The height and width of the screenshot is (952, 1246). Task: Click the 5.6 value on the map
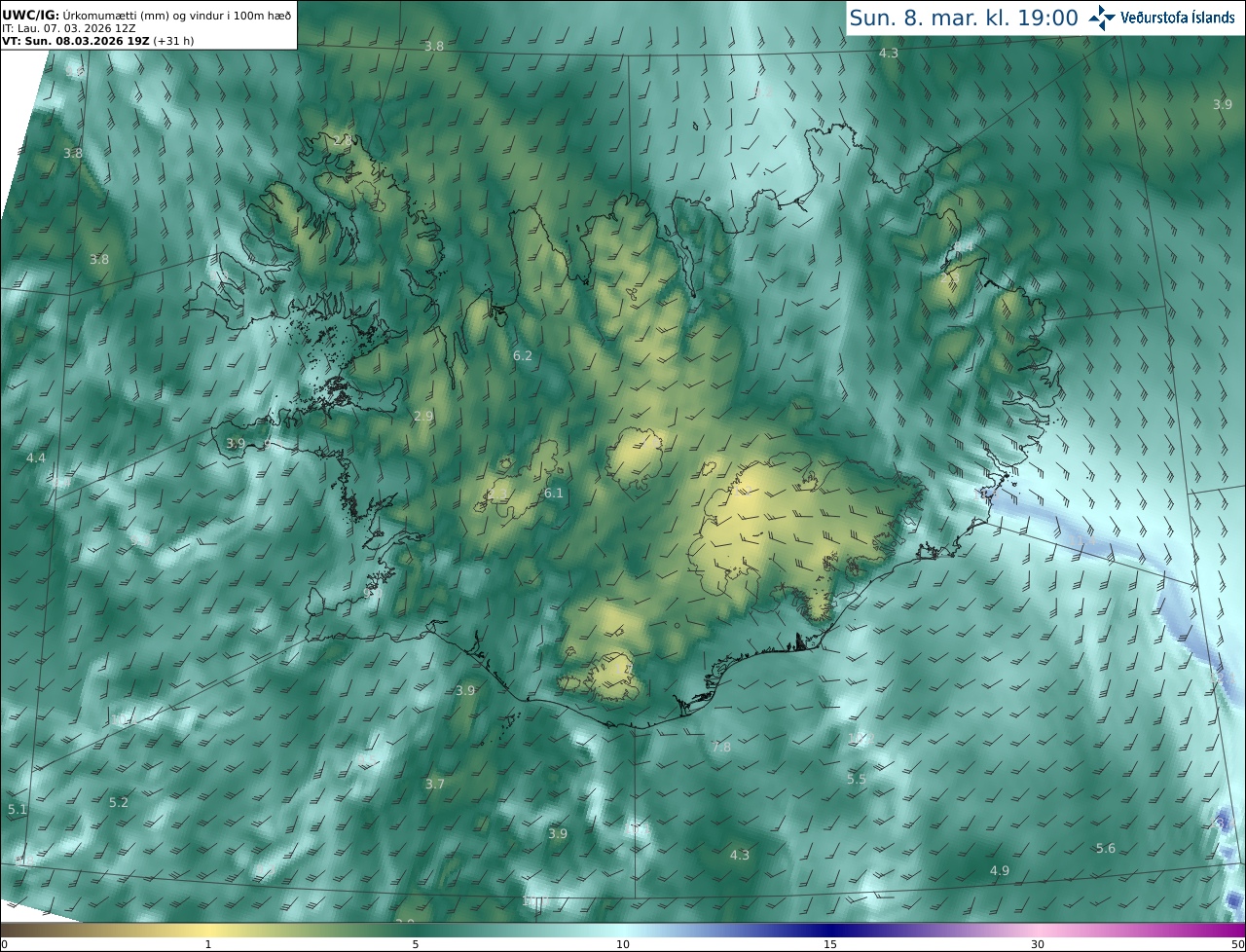click(1106, 848)
